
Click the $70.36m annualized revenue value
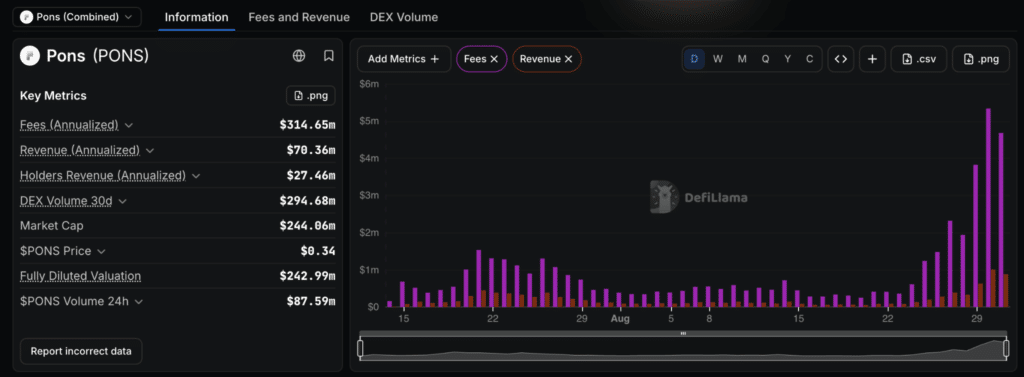pos(311,150)
